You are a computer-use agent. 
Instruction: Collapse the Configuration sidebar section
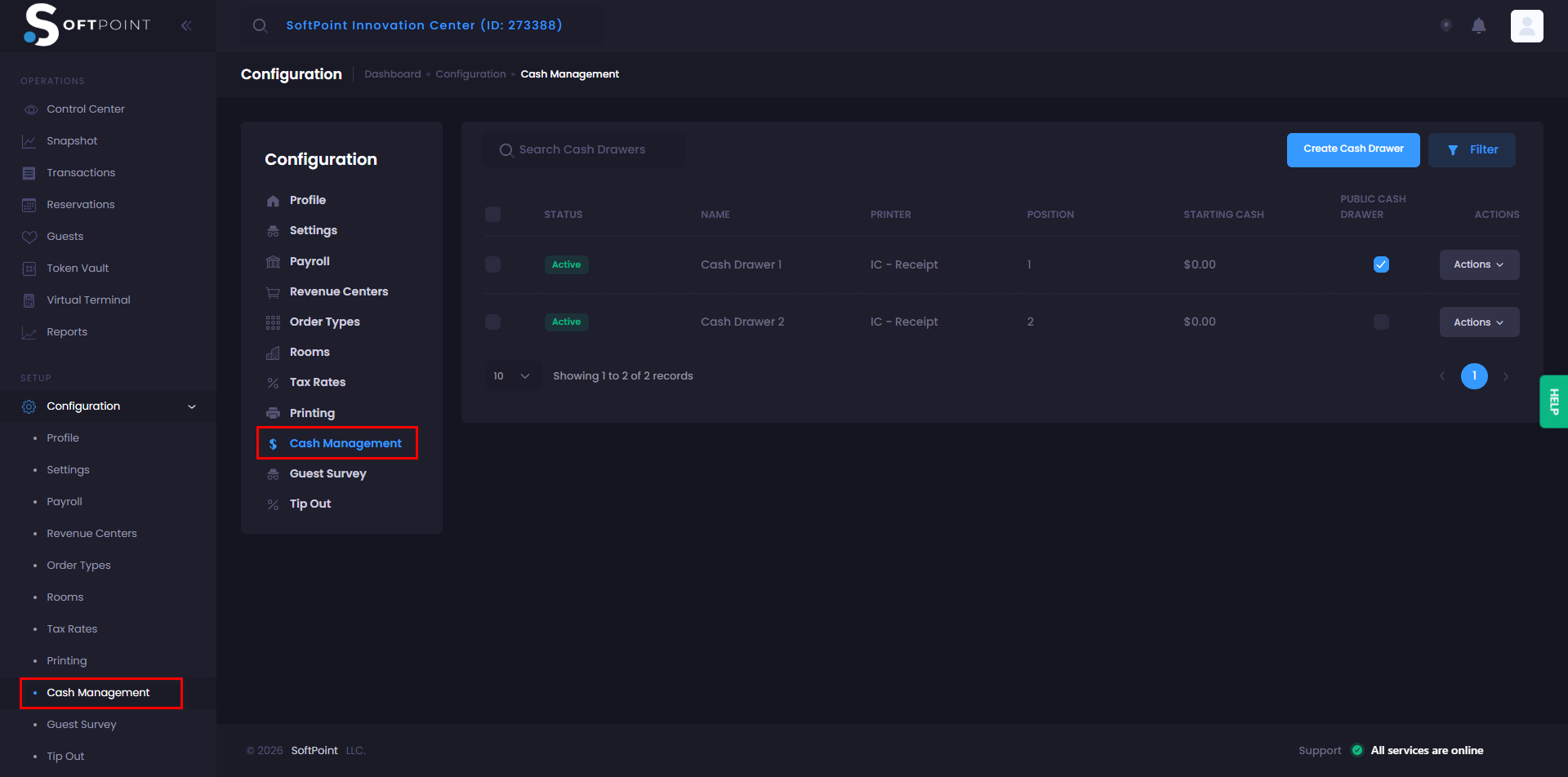[192, 406]
